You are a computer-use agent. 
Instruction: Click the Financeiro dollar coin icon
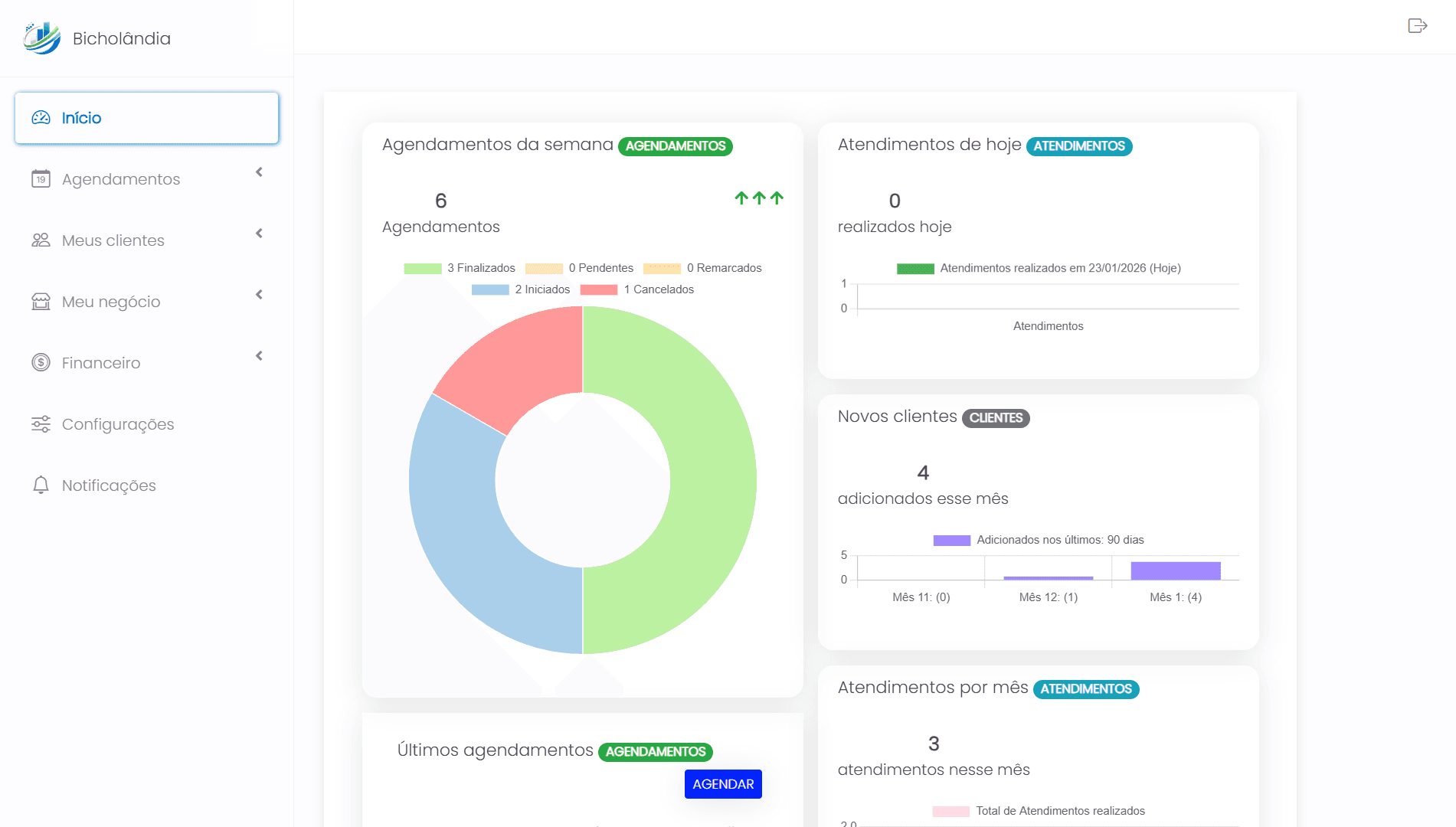point(41,363)
